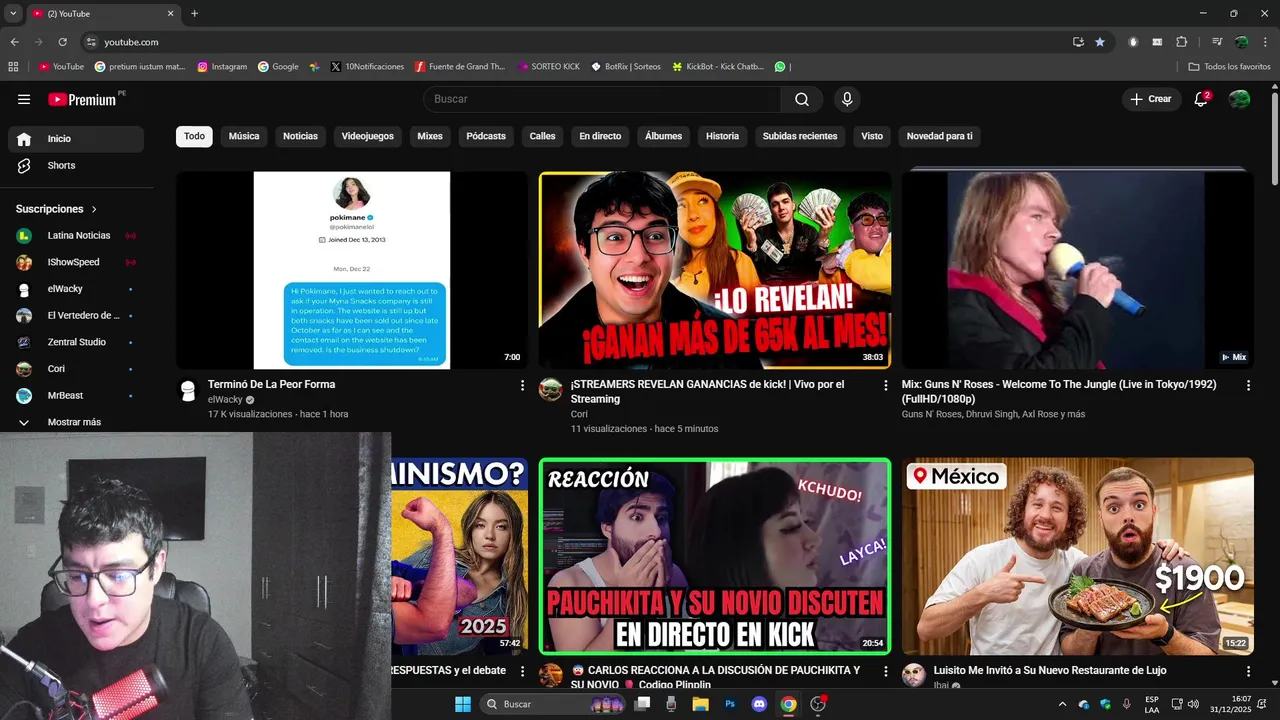Open pokimane thumbnail video
This screenshot has height=720, width=1280.
point(352,270)
